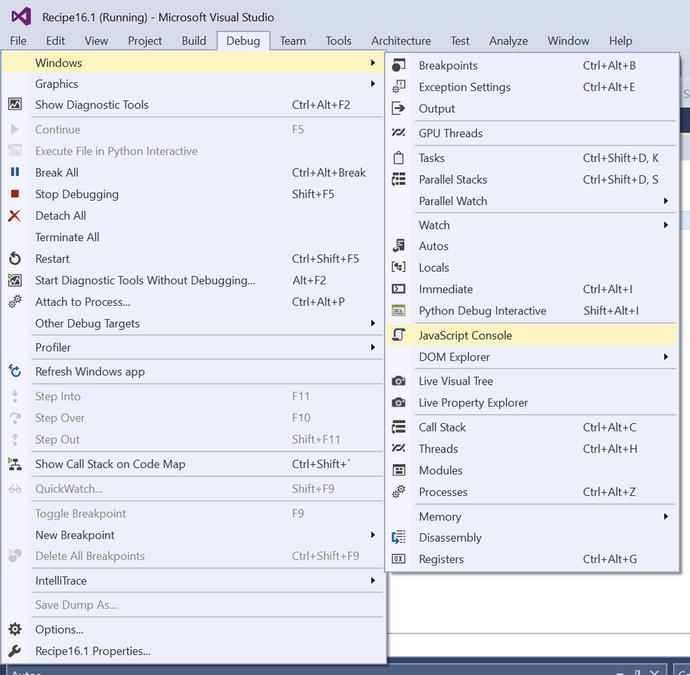Viewport: 690px width, 675px height.
Task: Click the red Stop Debugging icon
Action: click(x=15, y=194)
